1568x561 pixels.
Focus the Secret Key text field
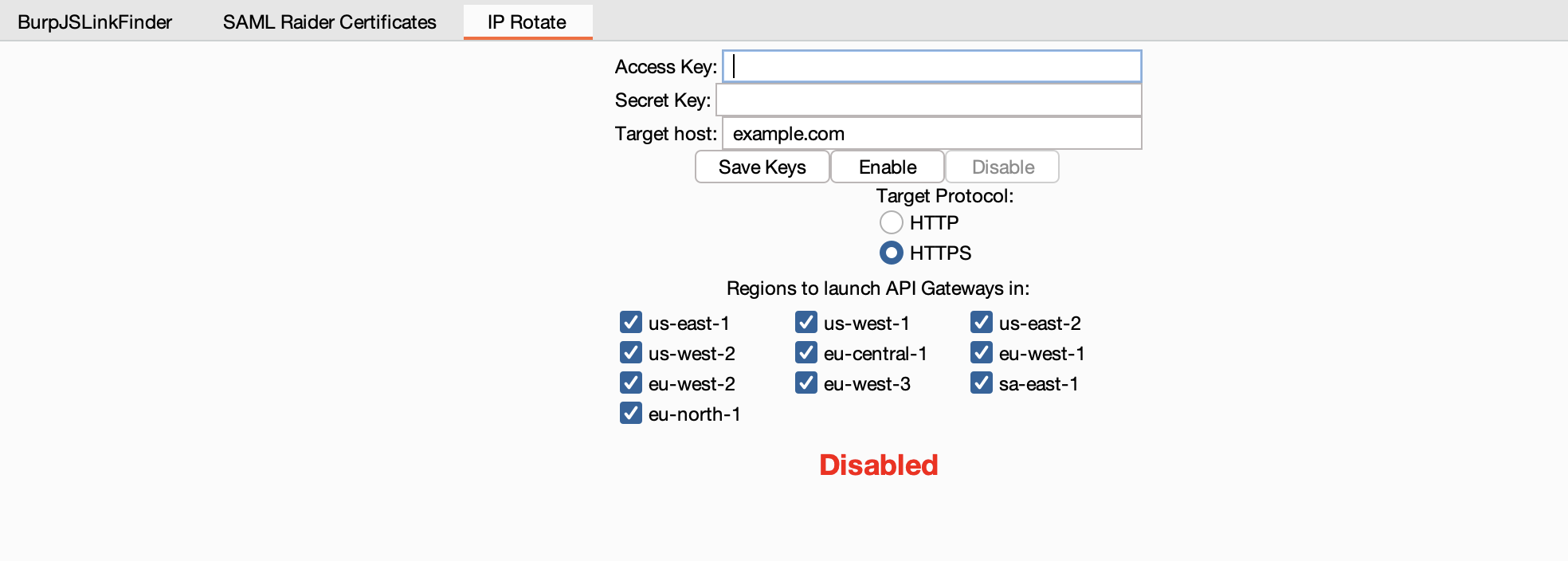pos(928,100)
